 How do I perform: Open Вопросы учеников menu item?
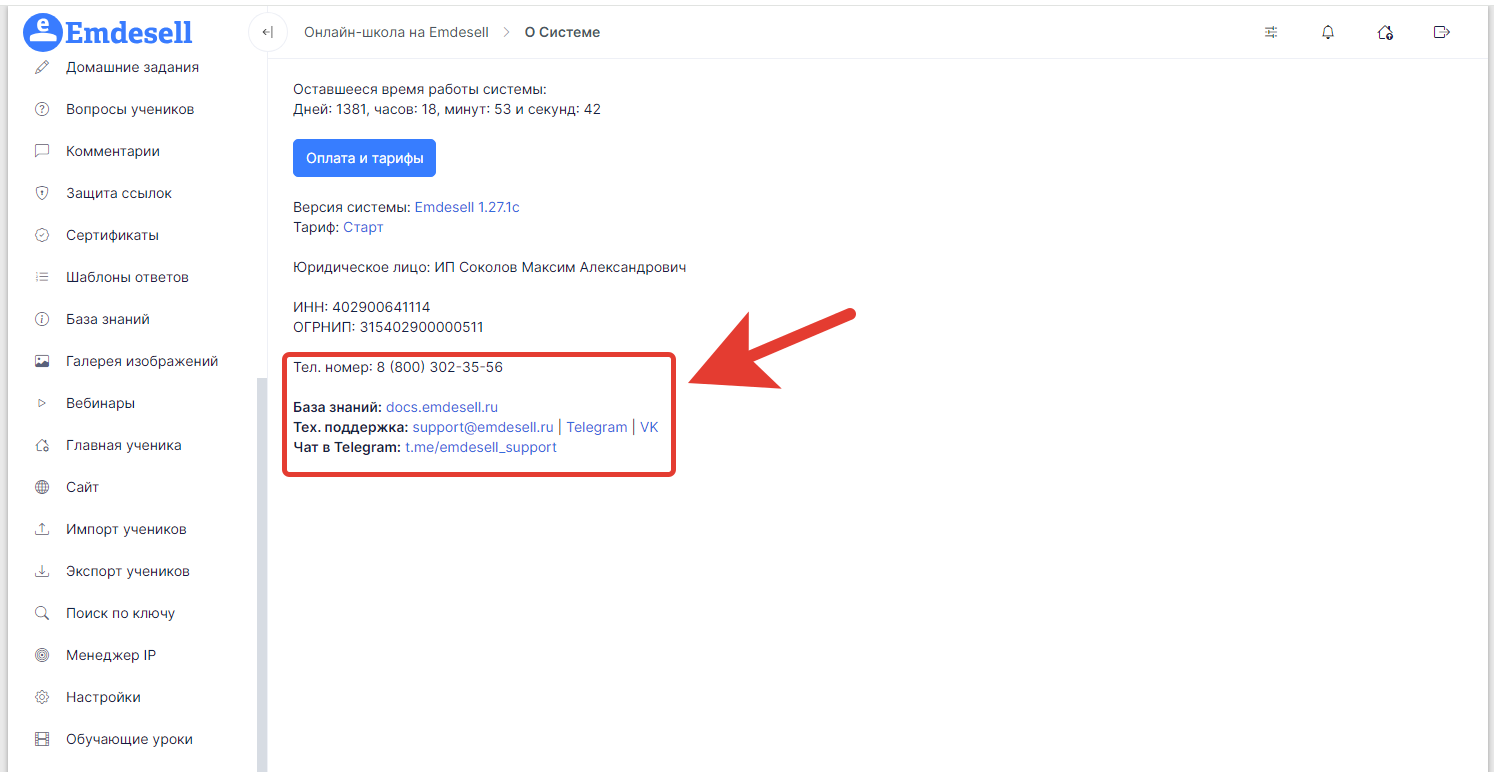coord(130,110)
